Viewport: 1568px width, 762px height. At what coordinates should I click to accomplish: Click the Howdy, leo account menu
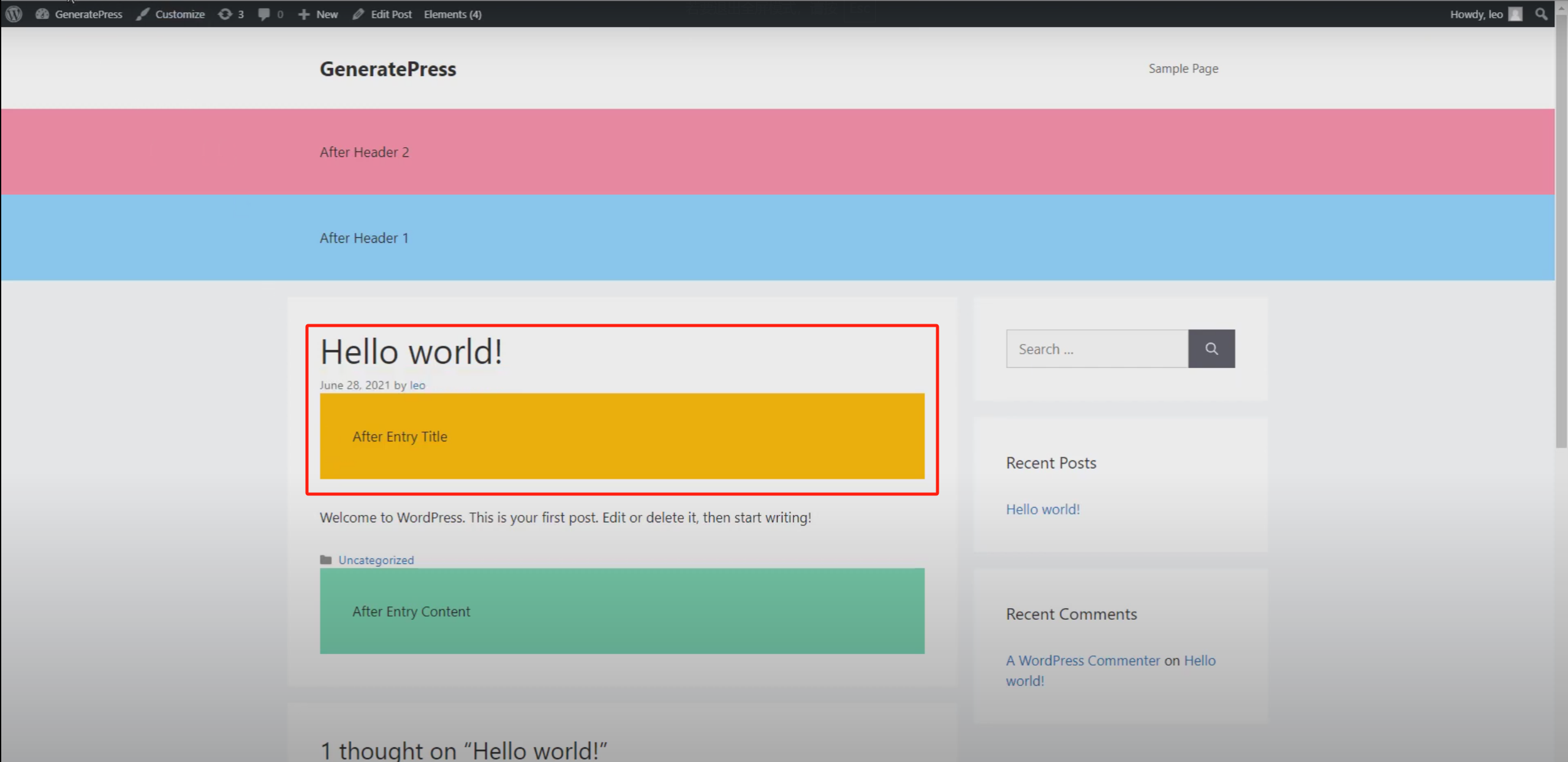point(1475,13)
